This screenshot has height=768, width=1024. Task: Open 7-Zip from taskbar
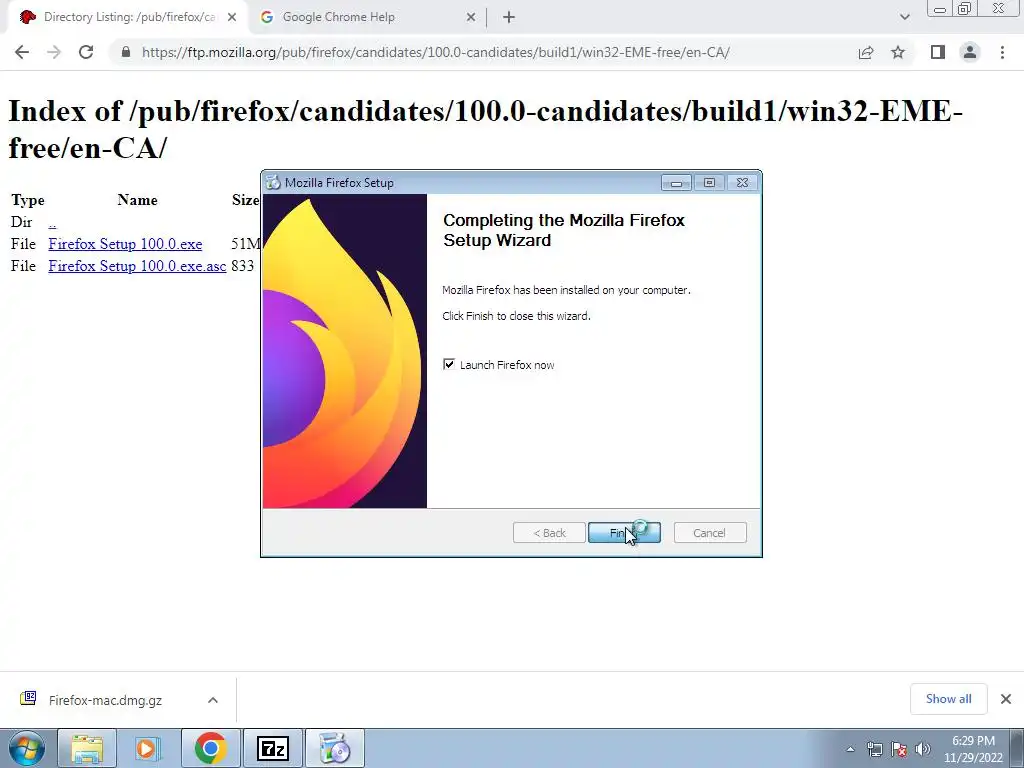click(x=272, y=748)
